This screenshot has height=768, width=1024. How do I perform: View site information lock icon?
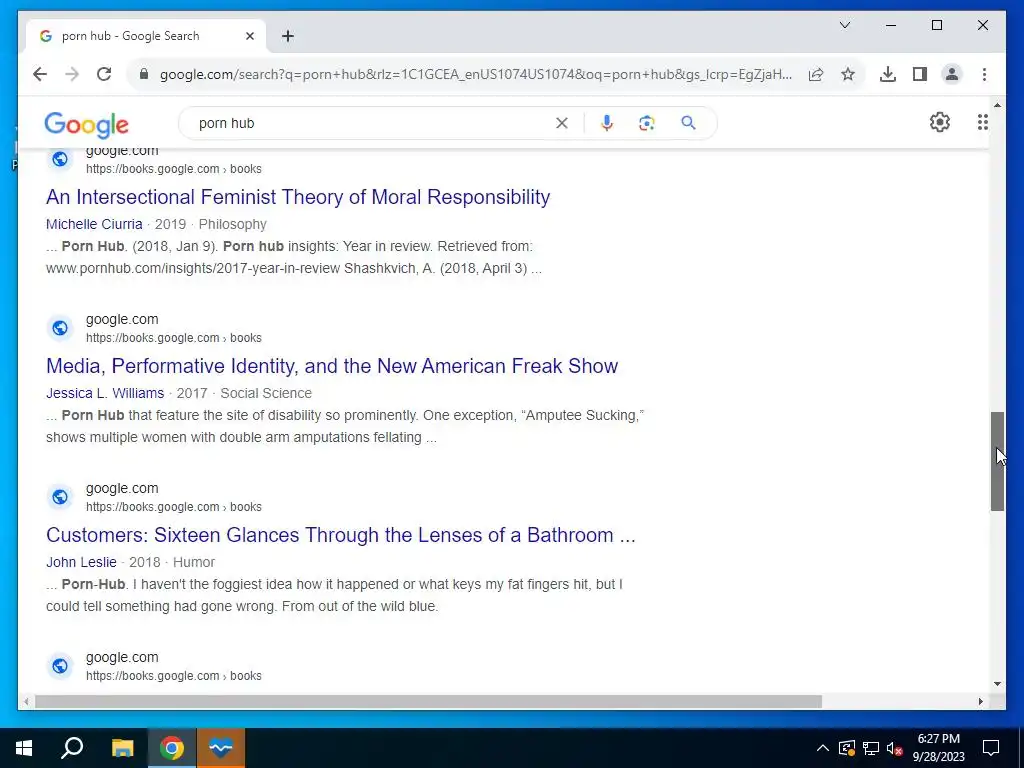144,74
